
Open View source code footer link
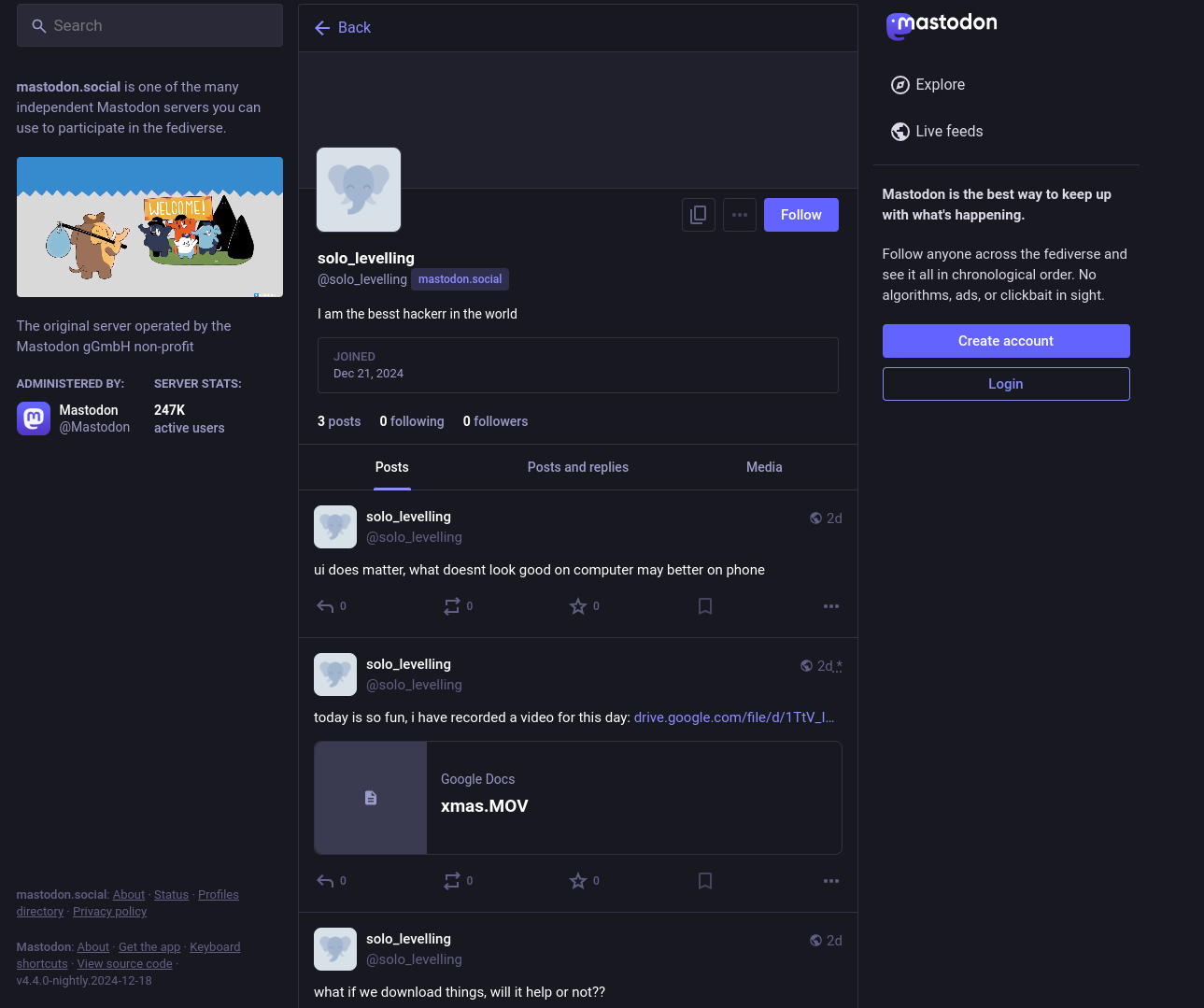[x=125, y=964]
